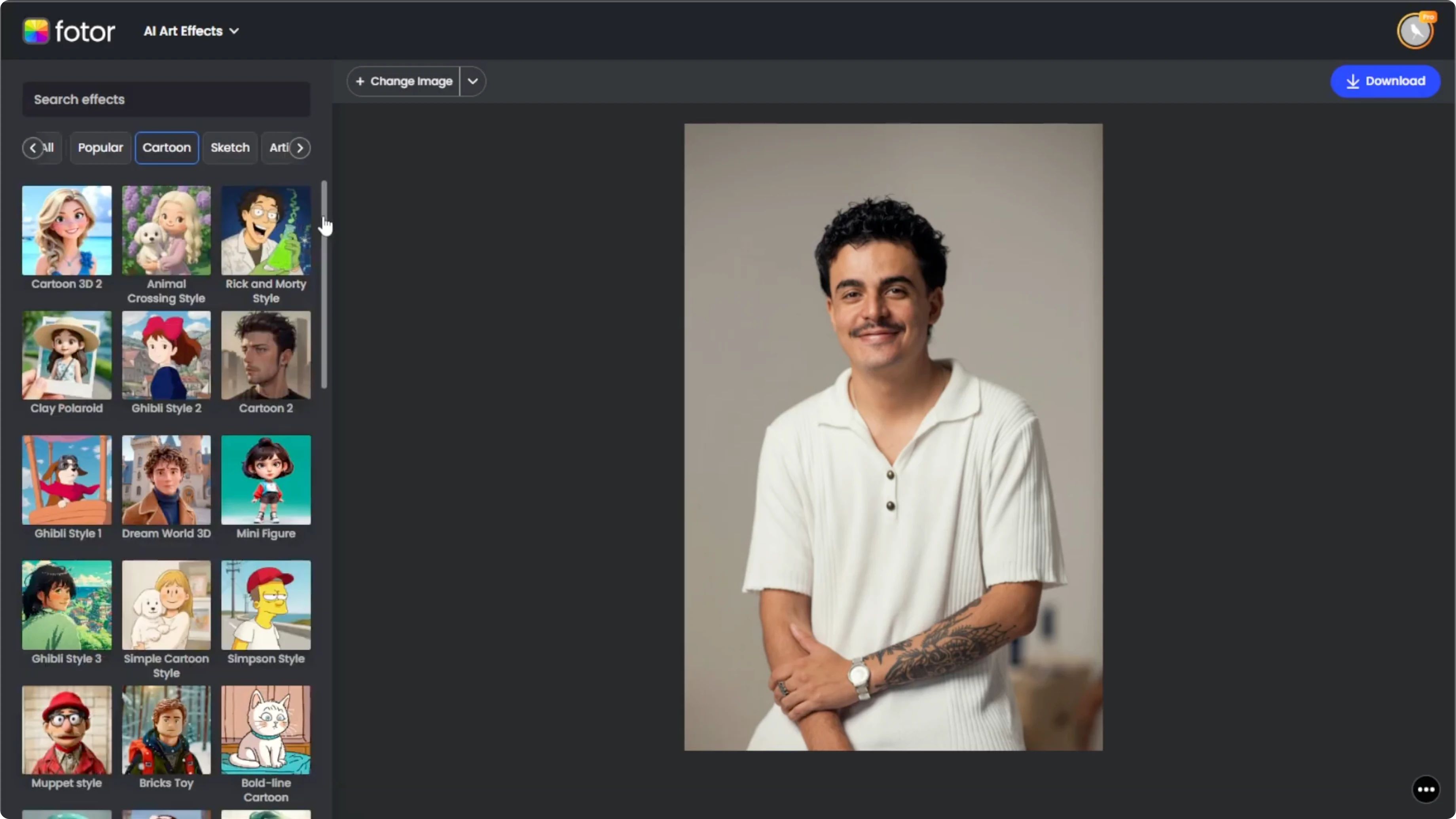Select the Cartoon 2 effect

point(265,356)
